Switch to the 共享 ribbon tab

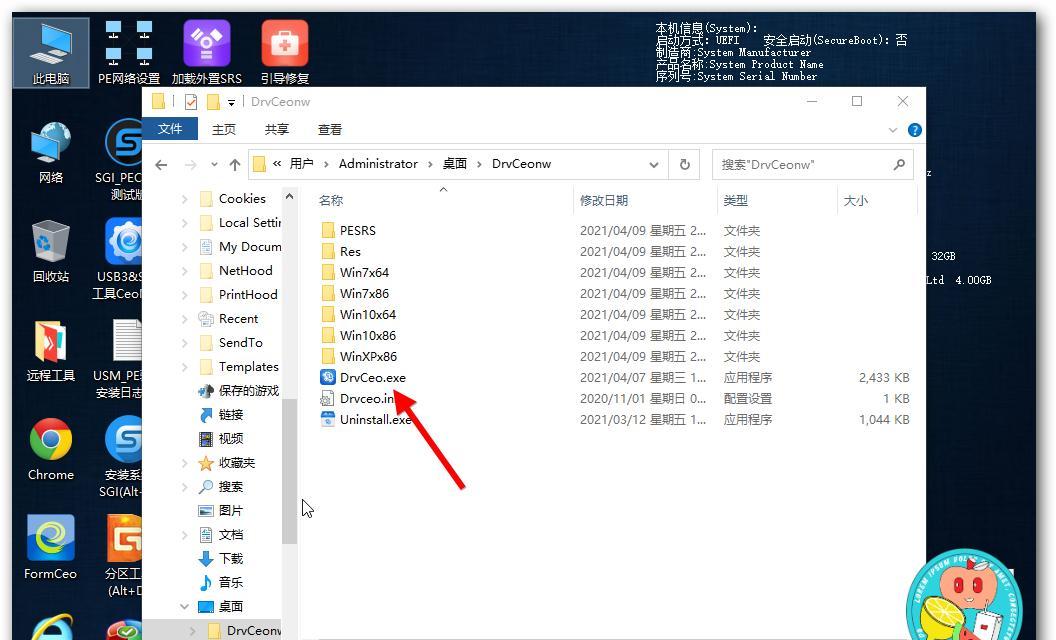point(277,129)
